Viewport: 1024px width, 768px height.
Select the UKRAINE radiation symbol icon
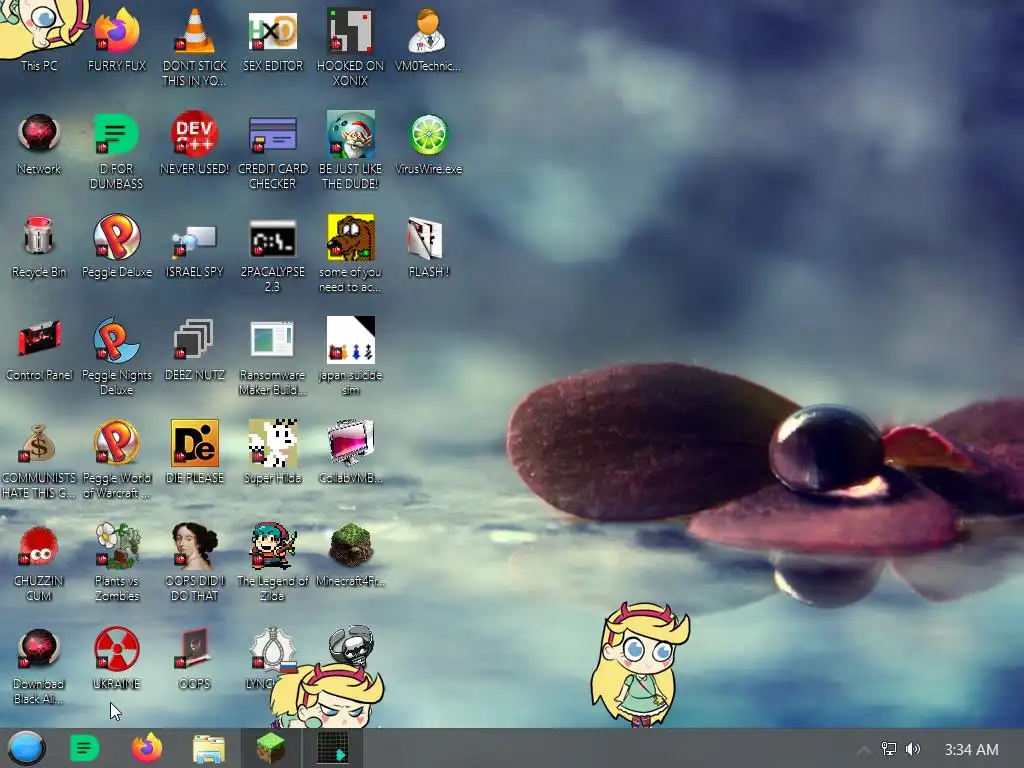coord(117,660)
